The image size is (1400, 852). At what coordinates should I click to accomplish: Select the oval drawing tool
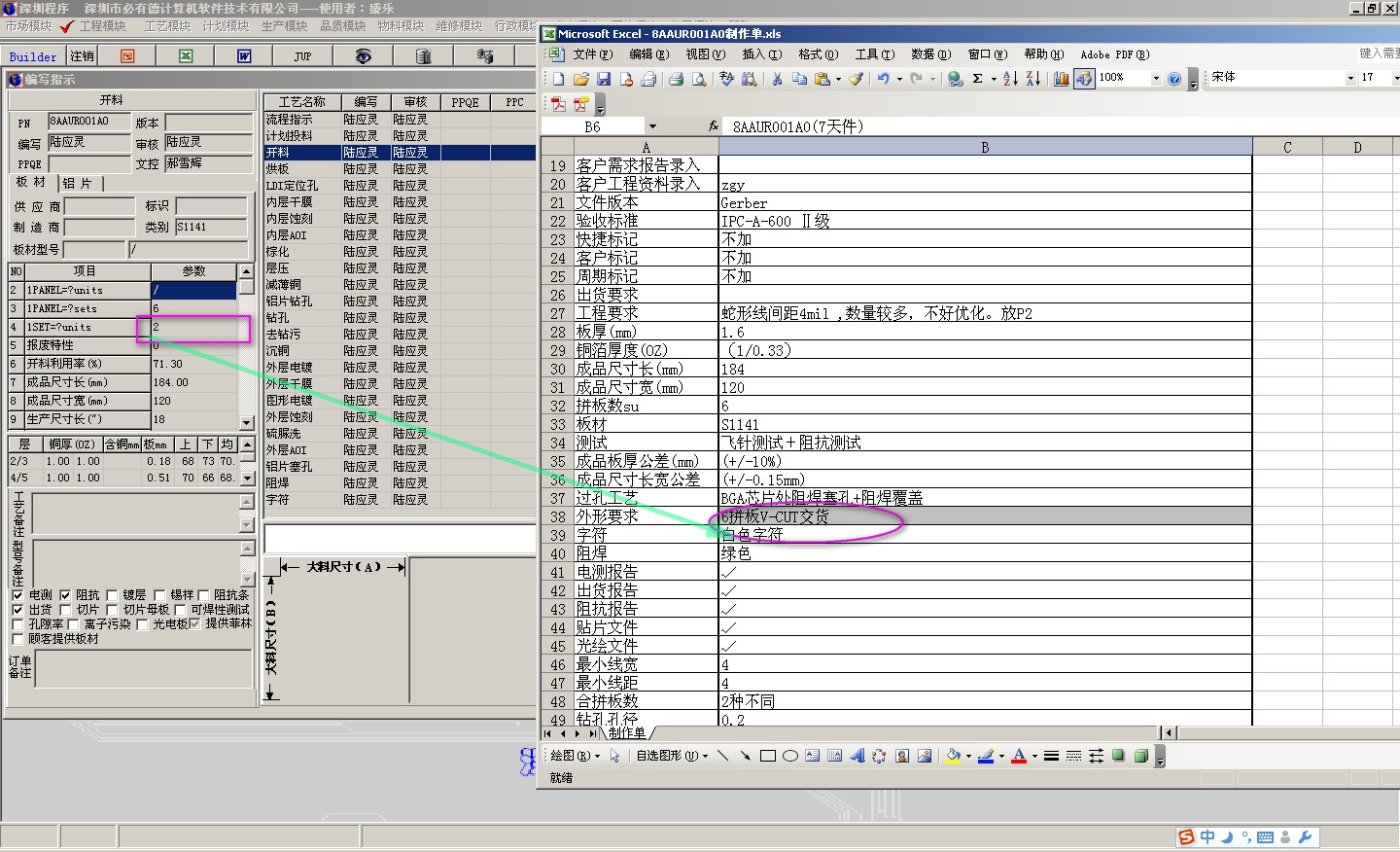tap(789, 756)
